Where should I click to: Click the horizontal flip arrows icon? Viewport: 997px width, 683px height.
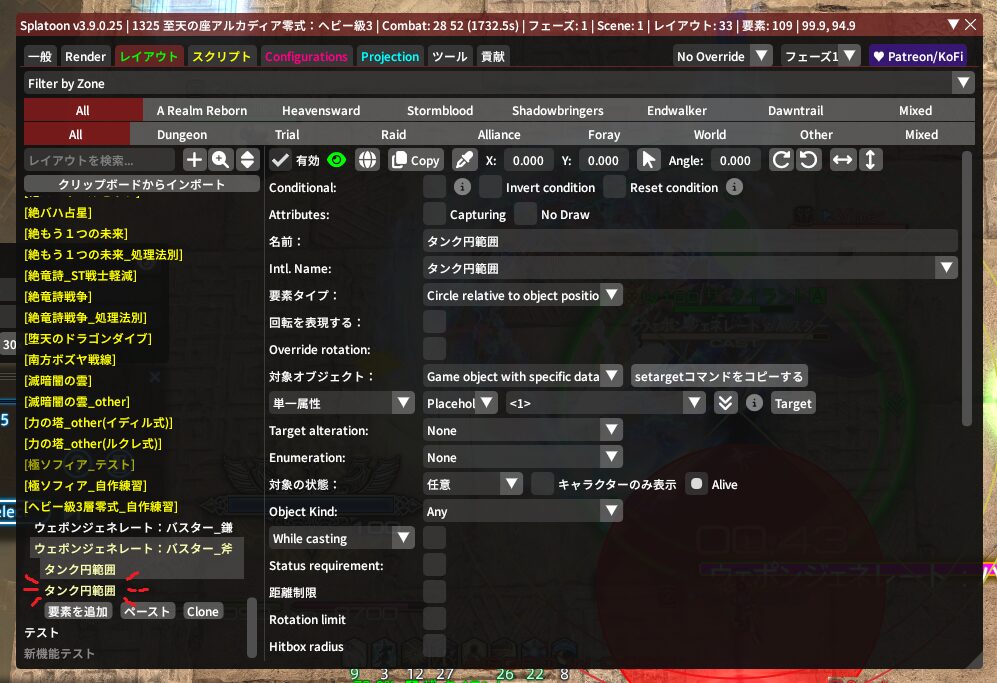pyautogui.click(x=843, y=160)
